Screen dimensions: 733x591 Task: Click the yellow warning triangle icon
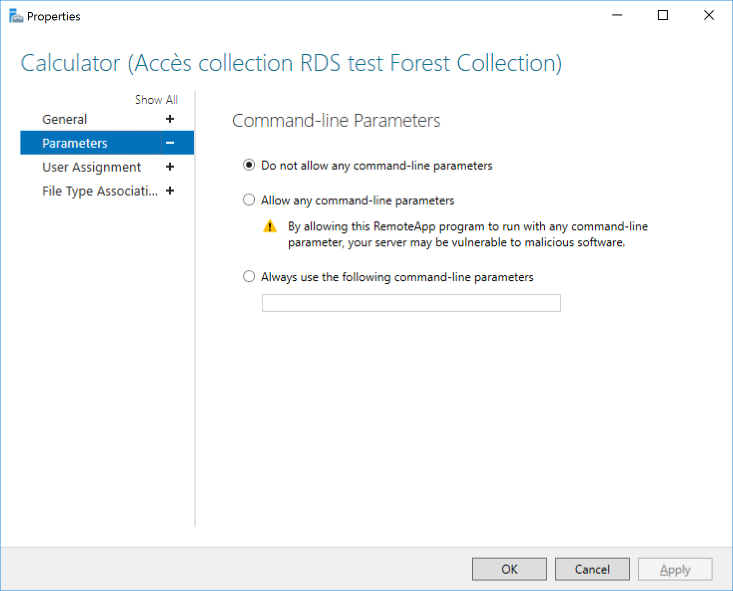click(270, 226)
